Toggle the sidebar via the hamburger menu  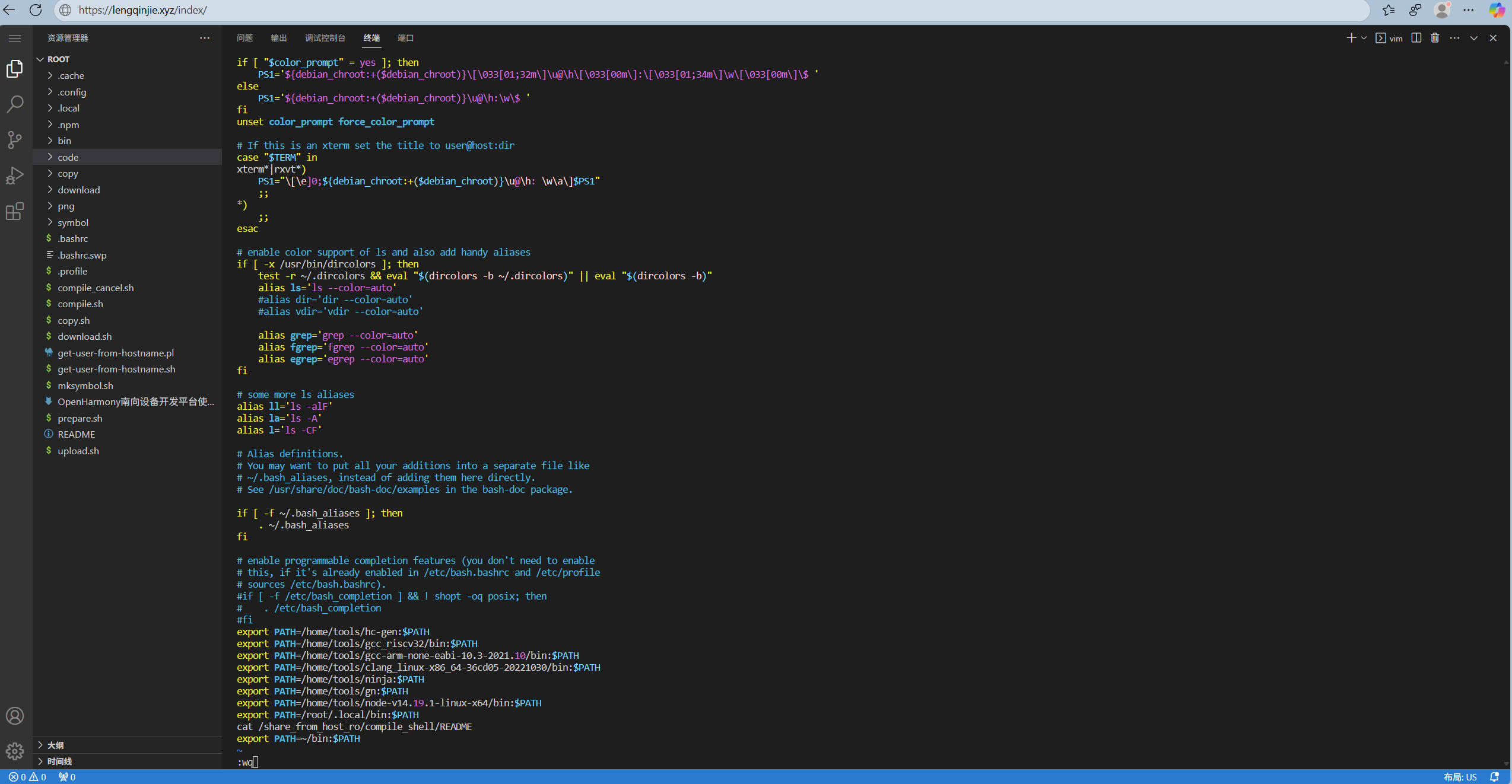click(x=15, y=37)
